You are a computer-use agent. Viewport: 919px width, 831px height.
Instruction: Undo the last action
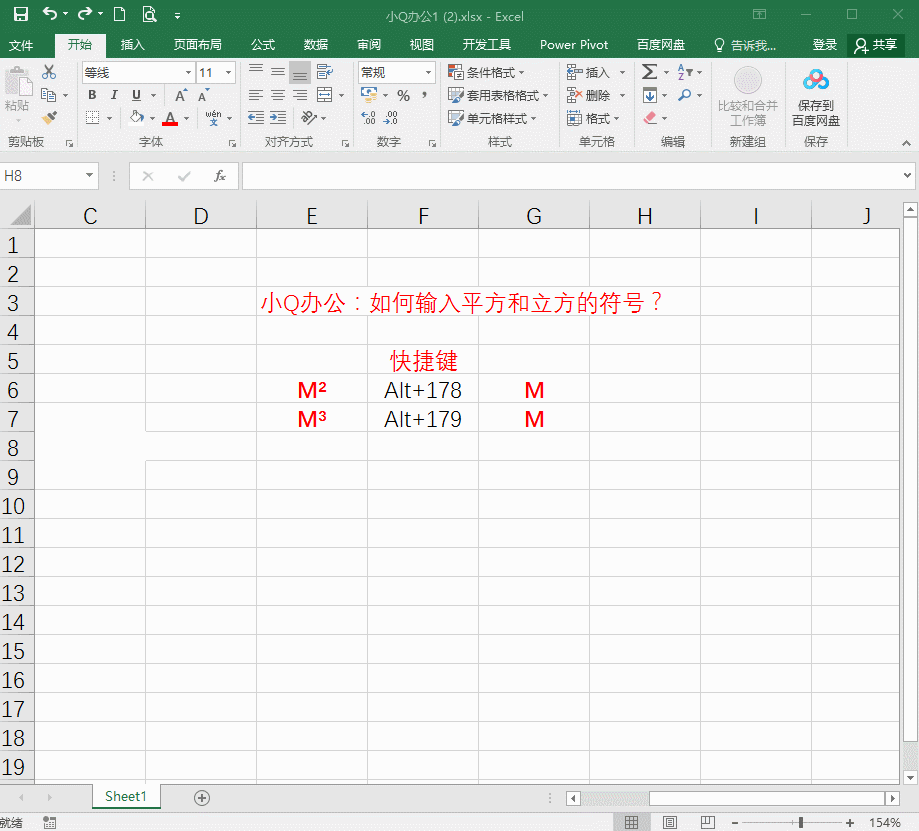click(x=50, y=13)
